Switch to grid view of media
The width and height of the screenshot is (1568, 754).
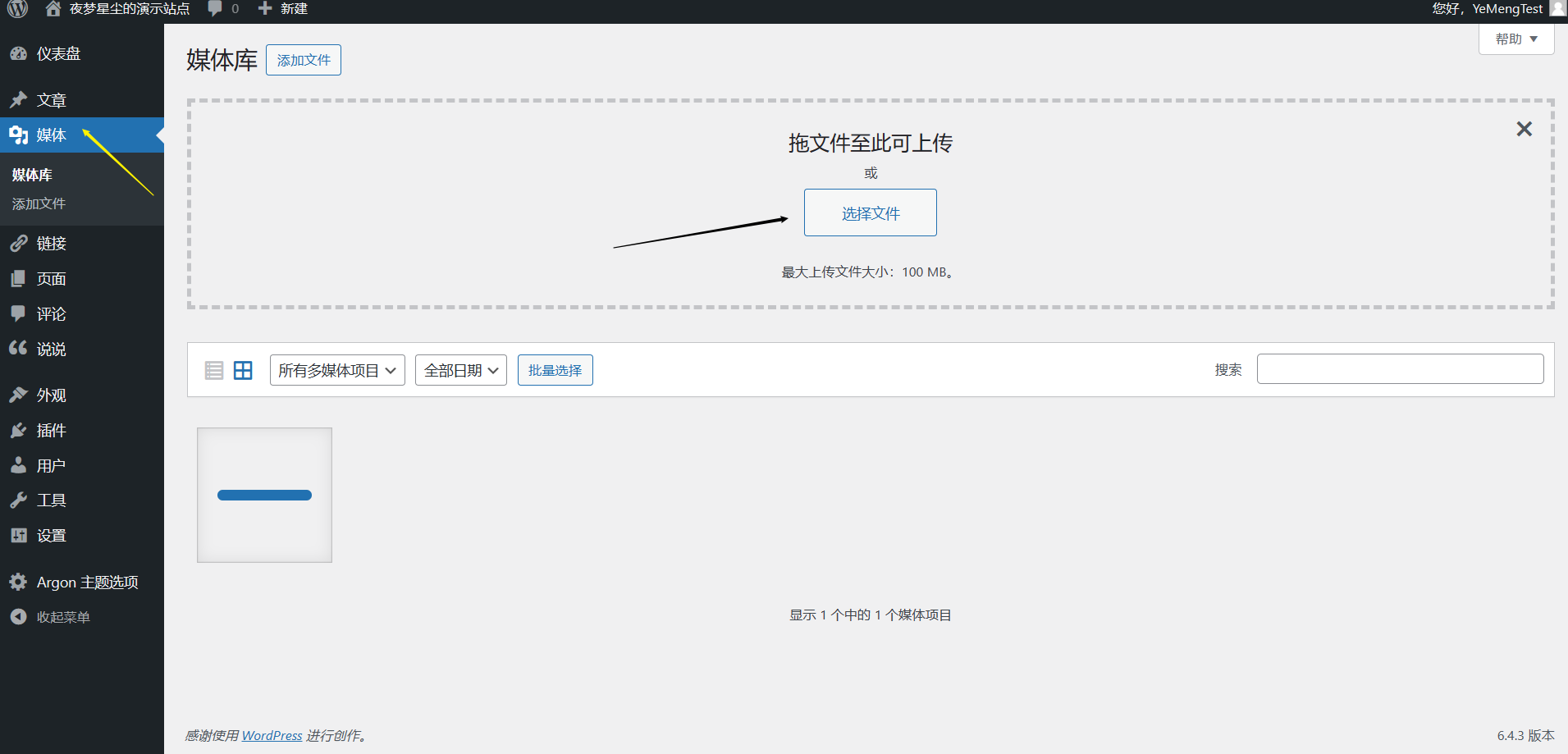243,371
